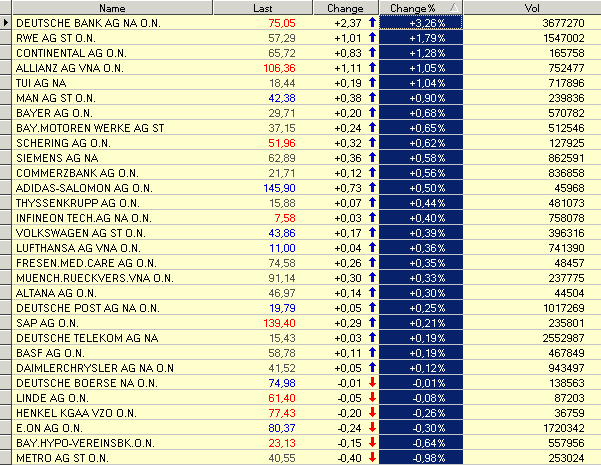Toggle sort arrow in Change% header
Image resolution: width=601 pixels, height=465 pixels.
point(454,8)
